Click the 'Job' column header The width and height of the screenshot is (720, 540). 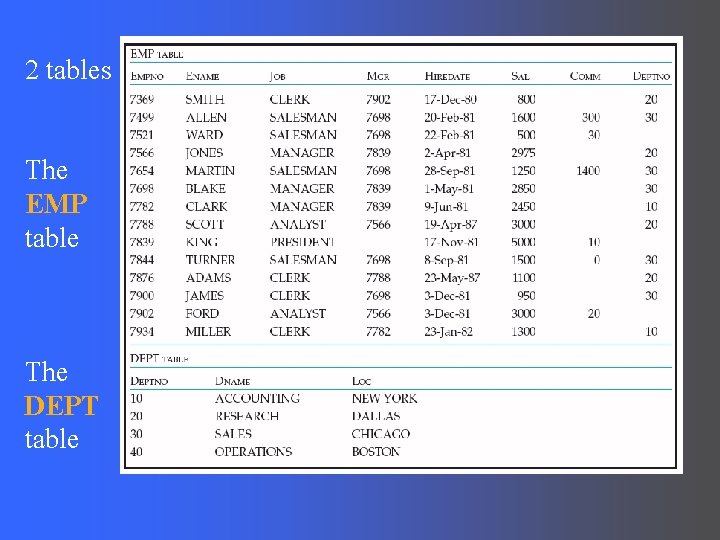277,76
